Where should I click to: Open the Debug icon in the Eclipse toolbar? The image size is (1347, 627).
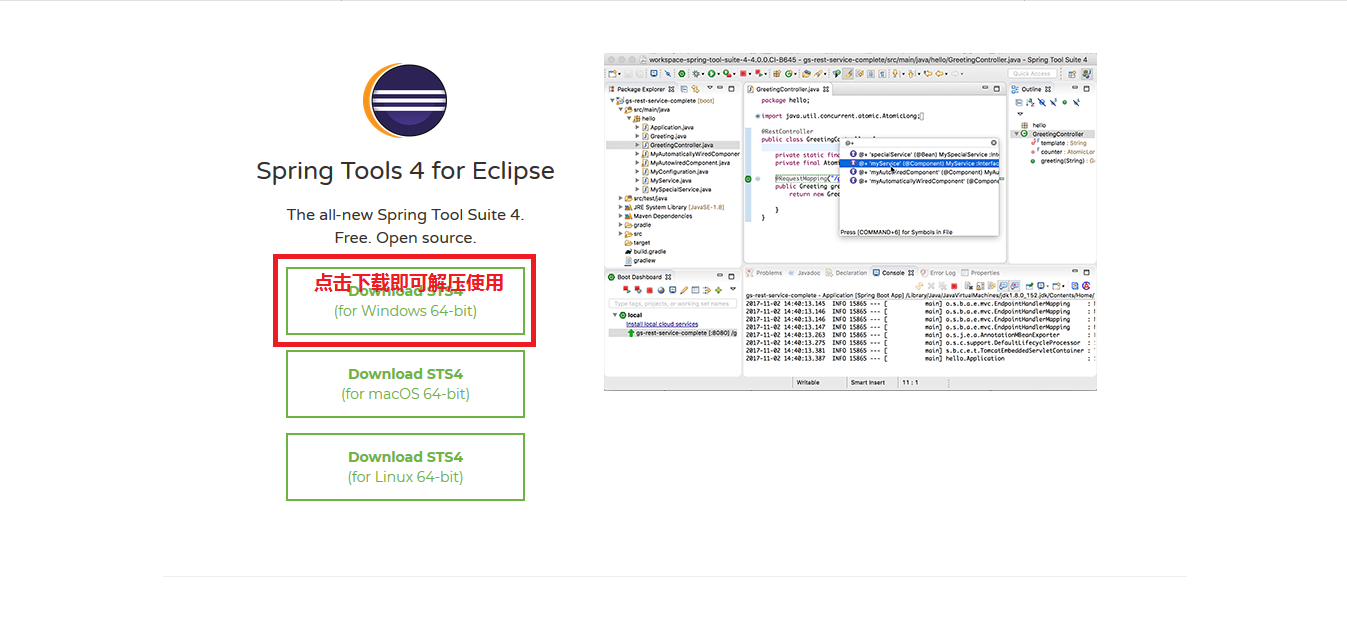pos(696,71)
